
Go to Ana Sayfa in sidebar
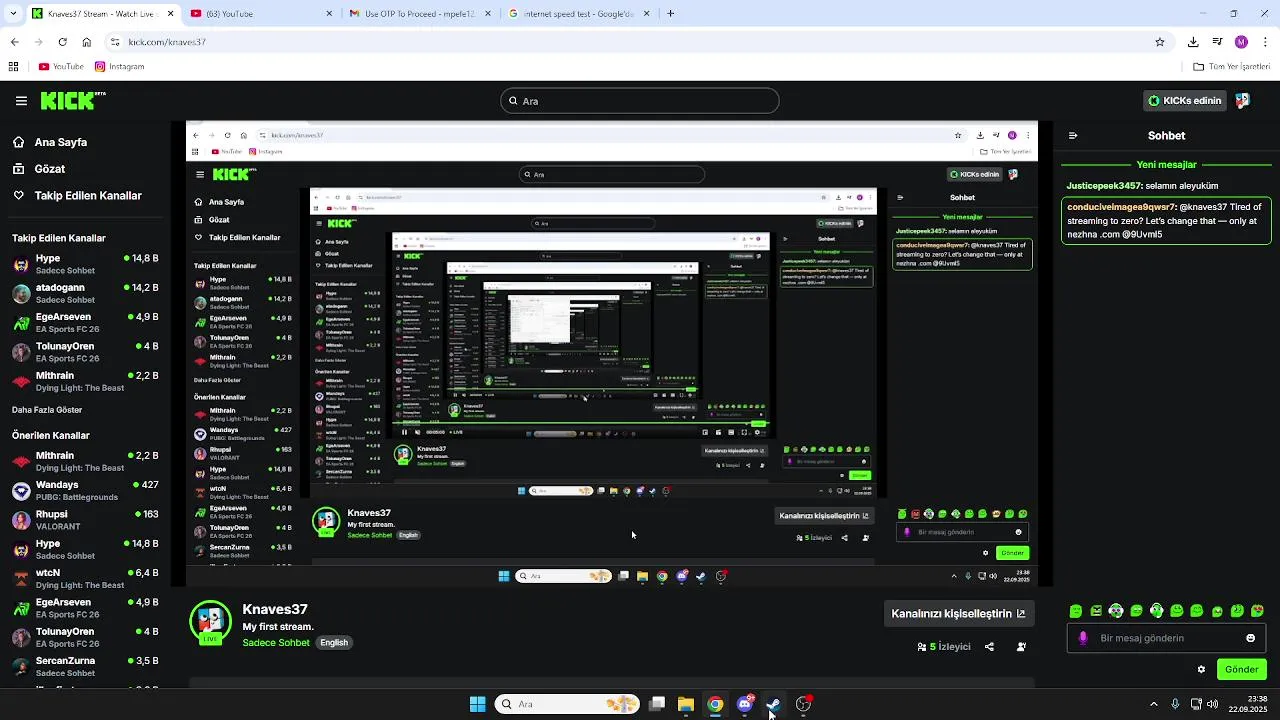pos(50,142)
